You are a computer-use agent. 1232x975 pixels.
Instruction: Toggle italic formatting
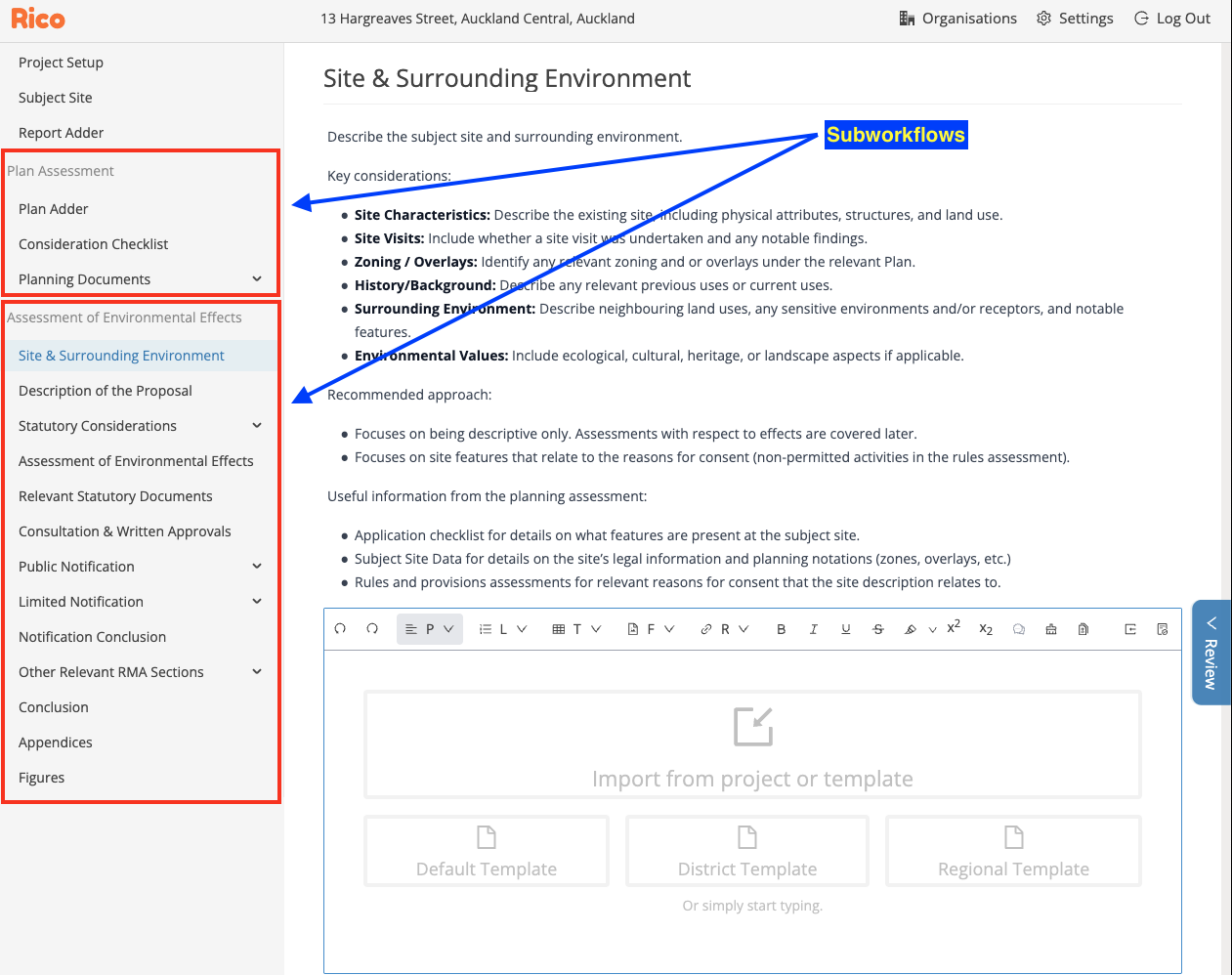pyautogui.click(x=813, y=629)
